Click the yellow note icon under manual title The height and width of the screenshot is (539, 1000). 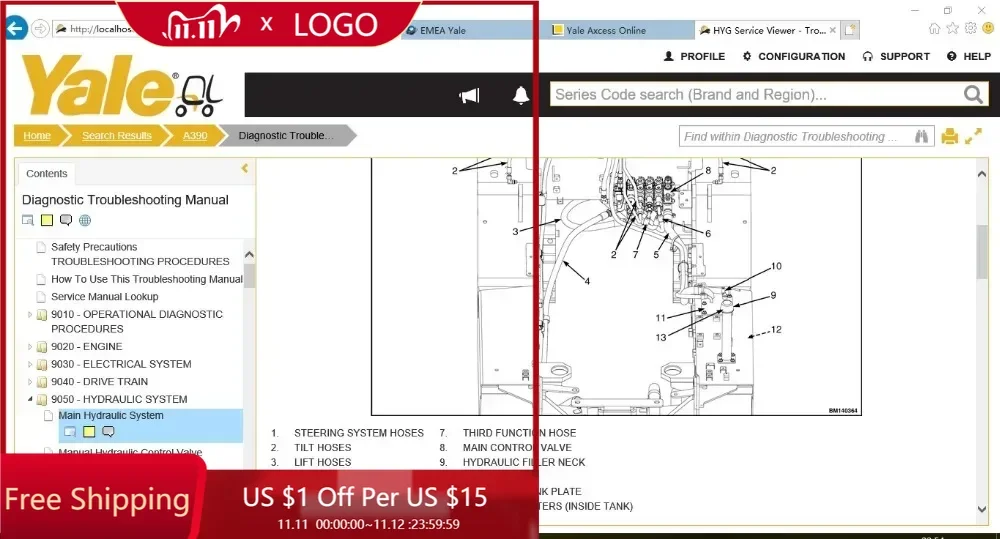[x=47, y=220]
